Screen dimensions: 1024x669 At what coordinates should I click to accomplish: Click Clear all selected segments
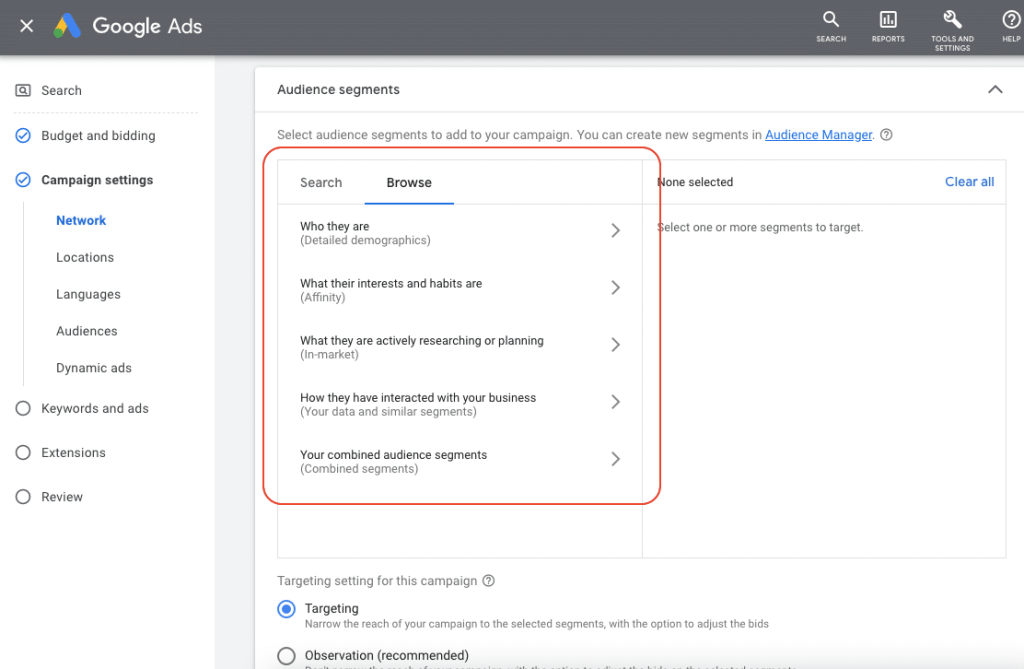pos(969,182)
